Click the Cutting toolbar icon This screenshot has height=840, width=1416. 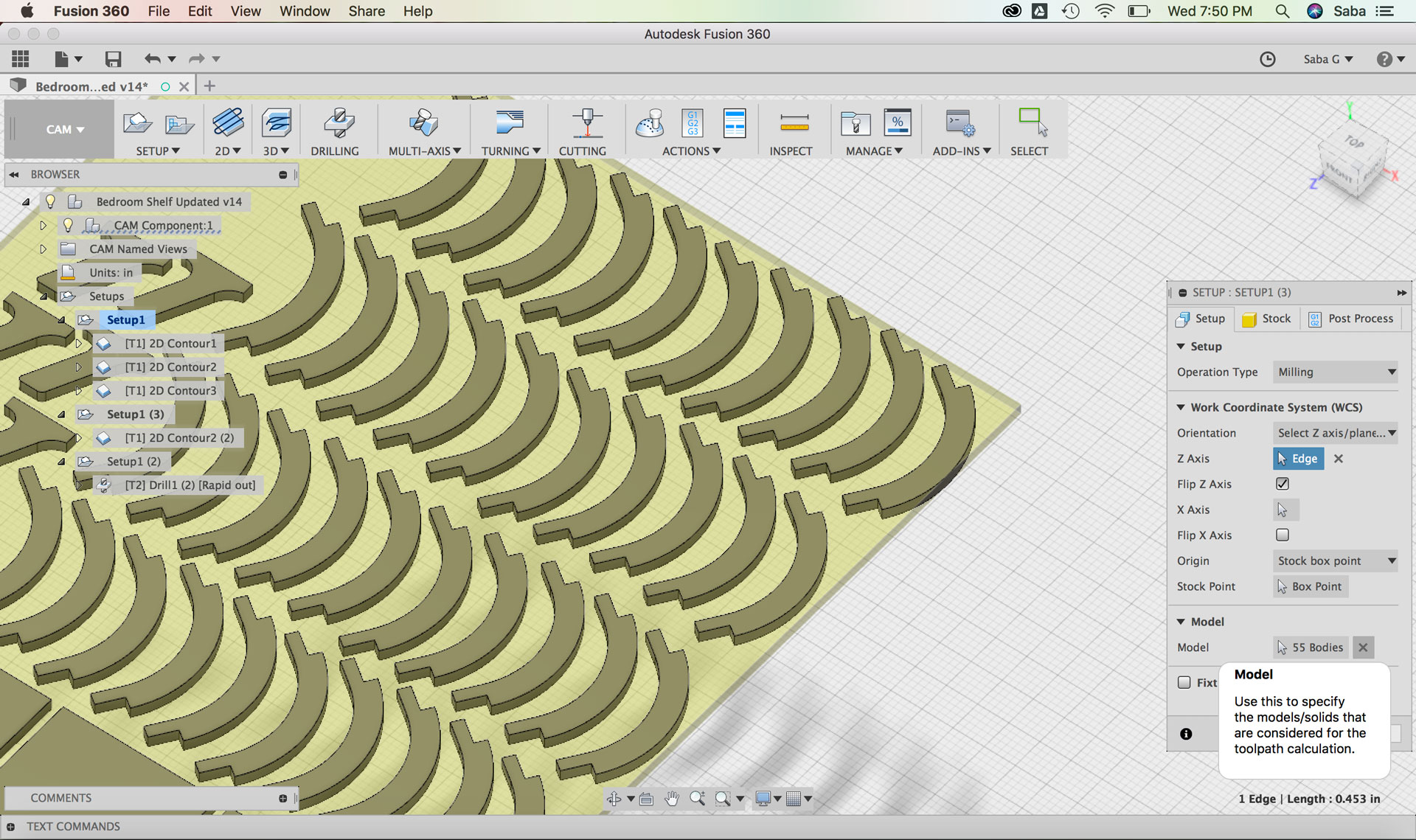pos(586,123)
